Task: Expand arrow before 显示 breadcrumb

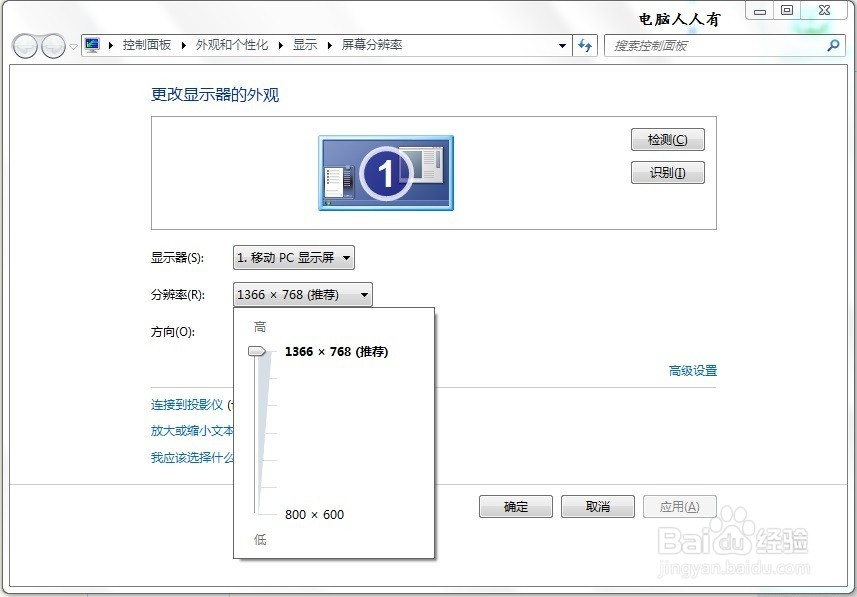Action: pyautogui.click(x=281, y=45)
